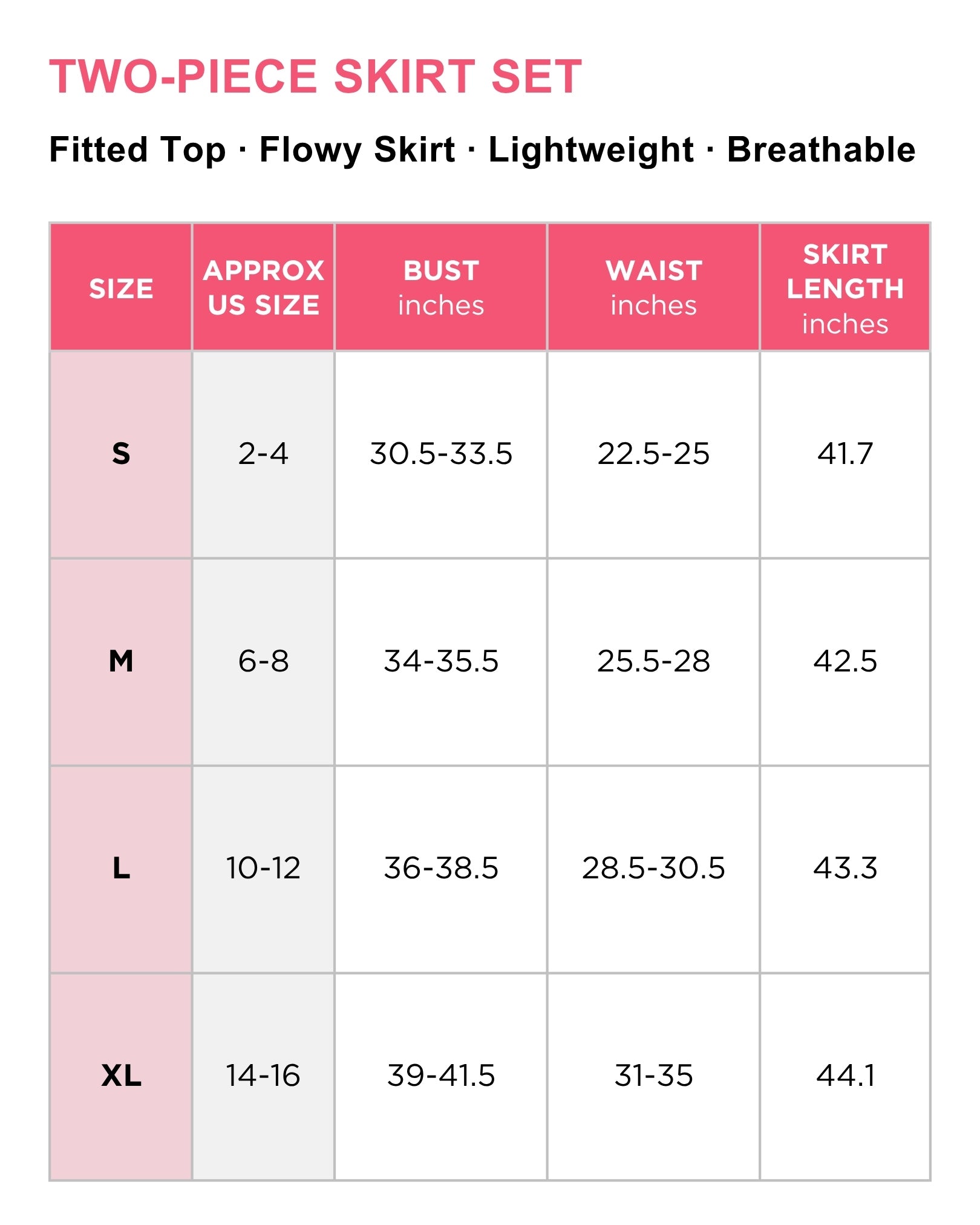This screenshot has width=980, height=1225.
Task: Click the 30.5-33.5 bust cell
Action: tap(441, 454)
